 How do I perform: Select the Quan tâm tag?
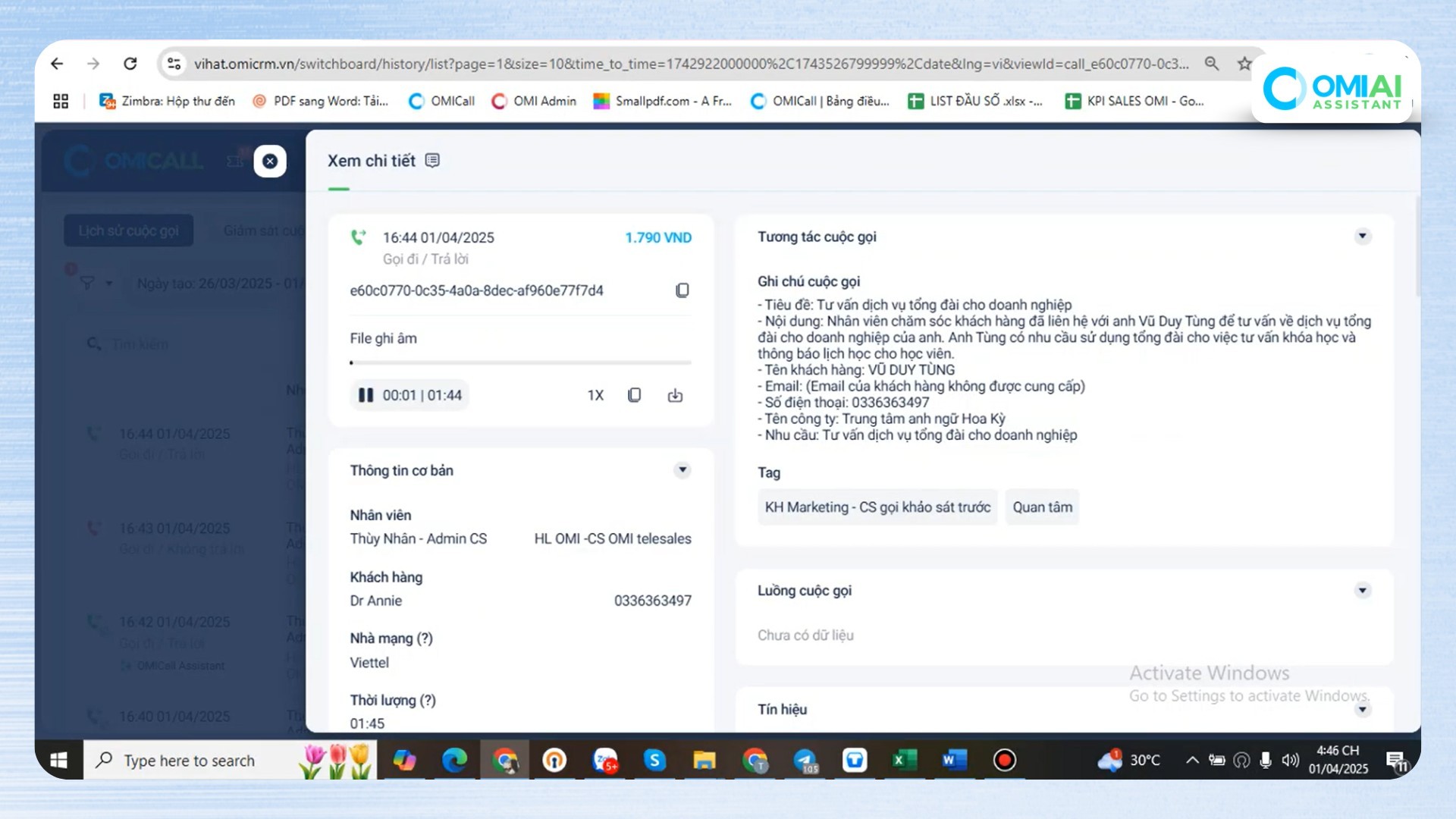point(1042,507)
